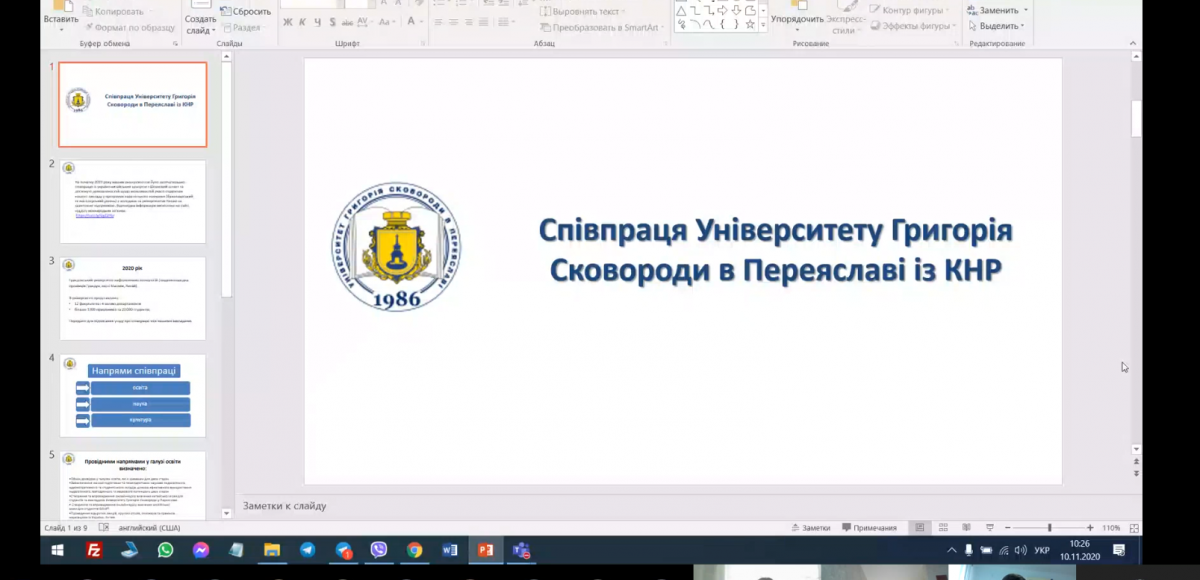
Task: Underline text with the Ч button
Action: coord(318,22)
